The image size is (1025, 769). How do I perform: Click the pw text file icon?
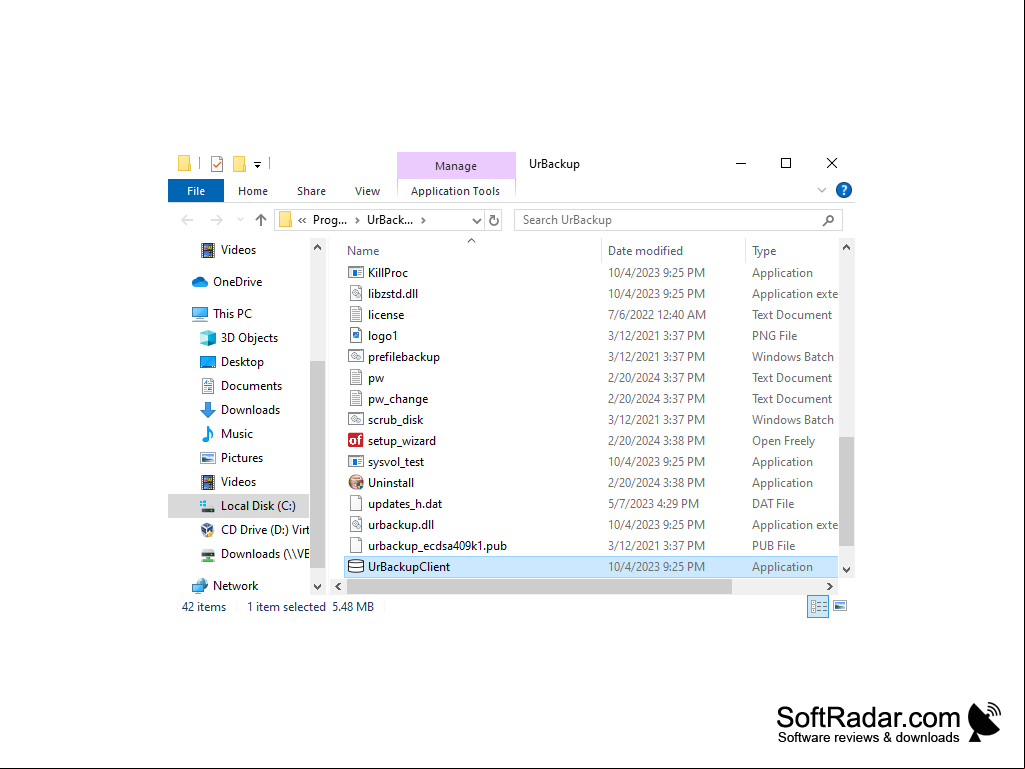coord(356,377)
